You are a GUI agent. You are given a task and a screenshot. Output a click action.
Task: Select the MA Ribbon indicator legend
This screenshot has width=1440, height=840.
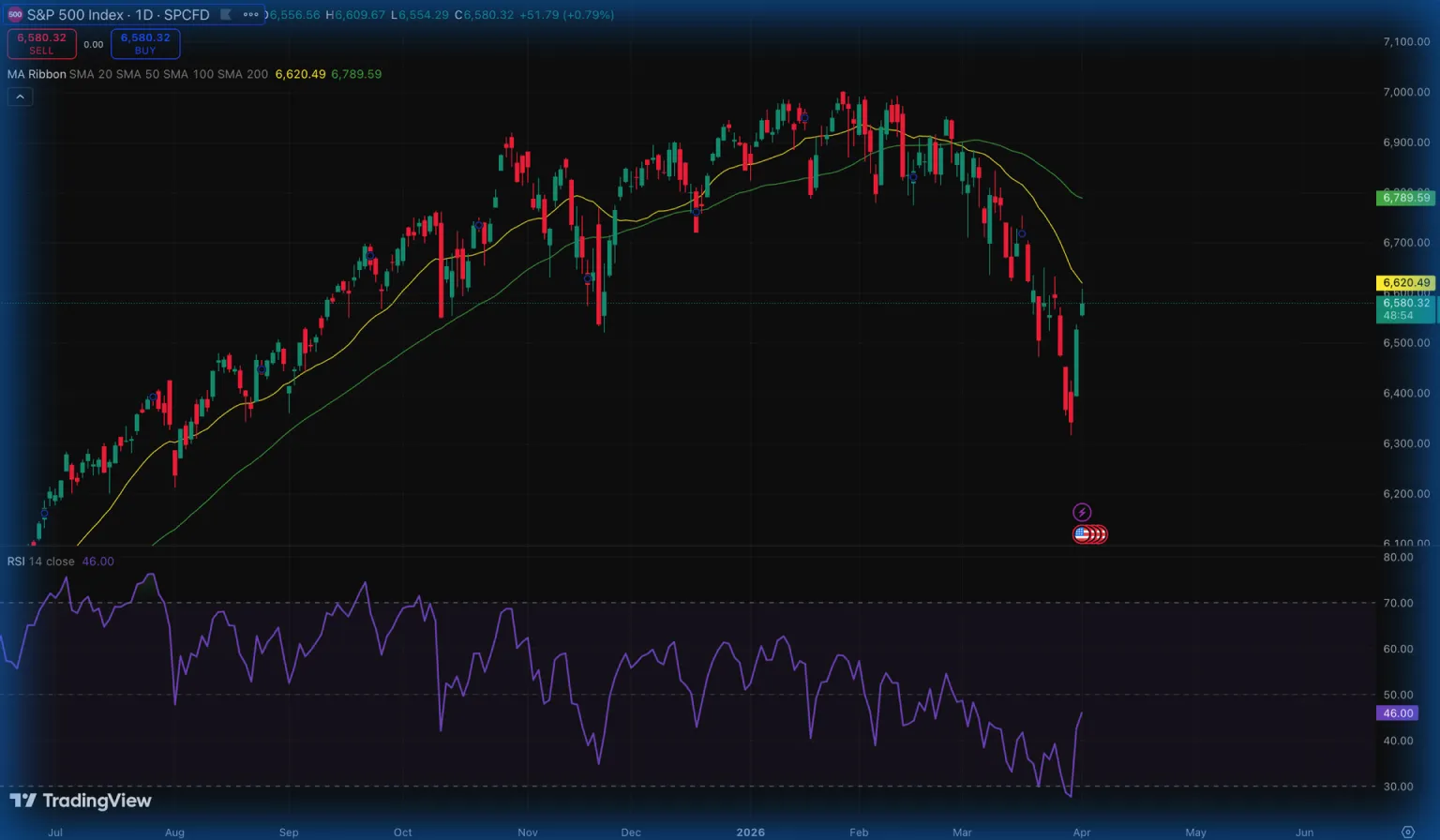[x=37, y=74]
